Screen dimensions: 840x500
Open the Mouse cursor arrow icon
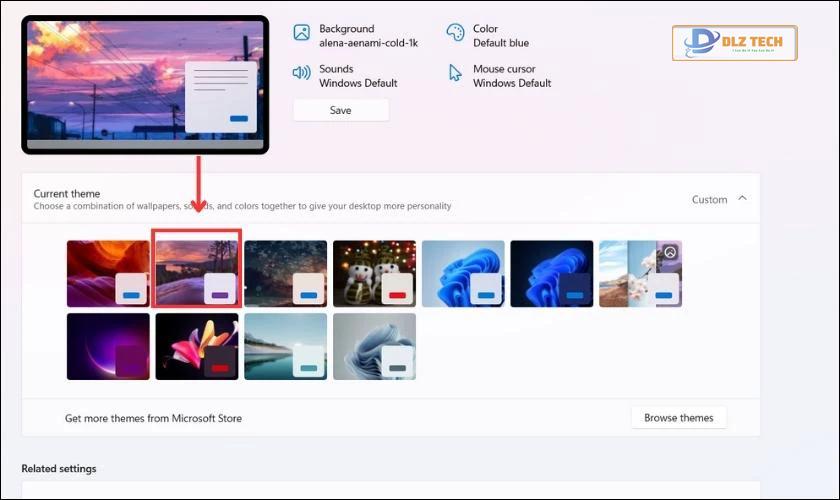click(x=455, y=73)
